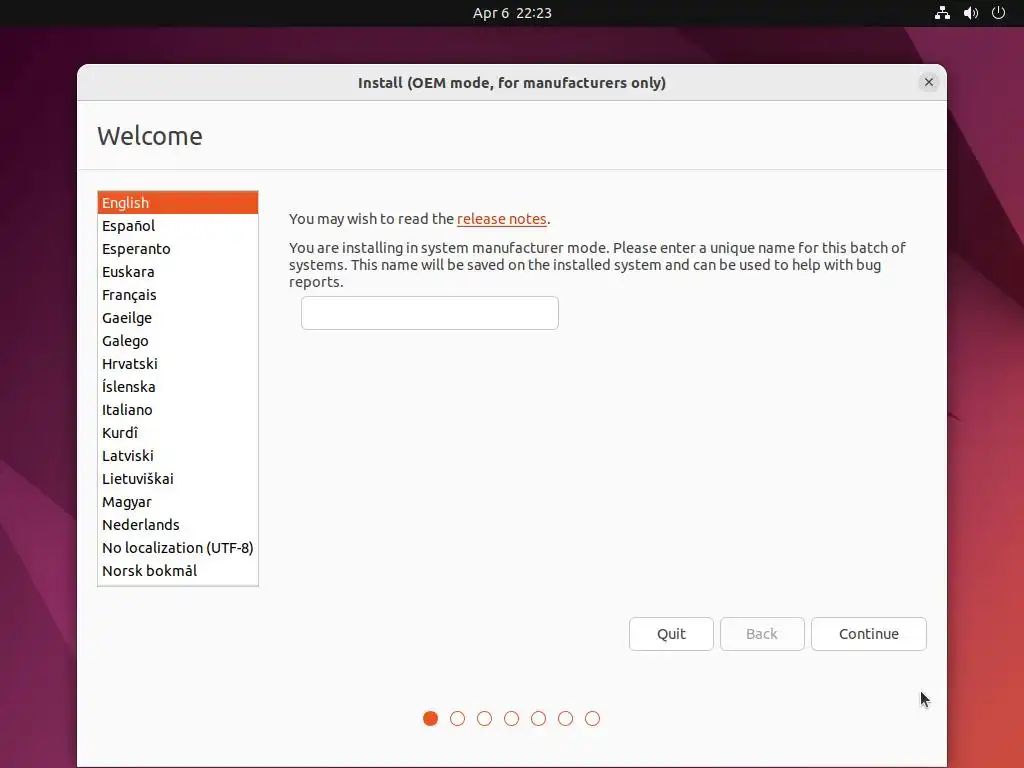This screenshot has height=768, width=1024.
Task: Select Nederlands in the language list
Action: (x=178, y=524)
